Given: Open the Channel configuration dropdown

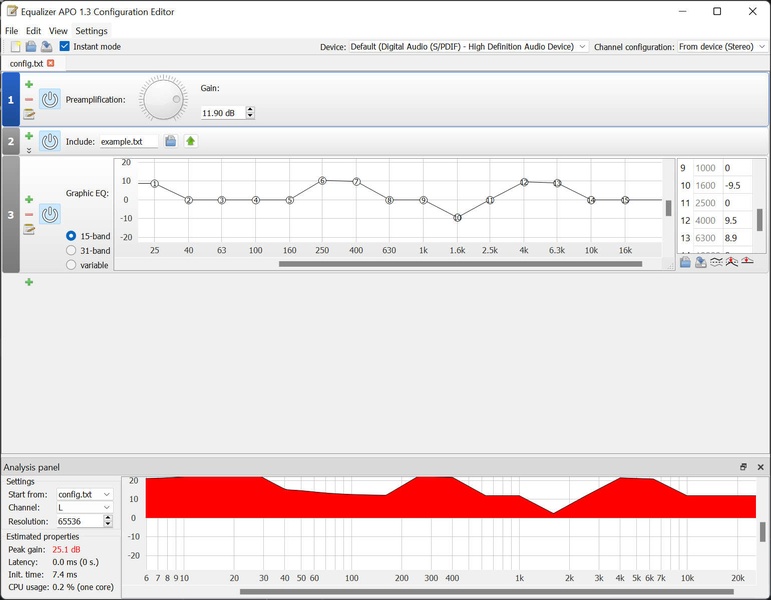Looking at the screenshot, I should pos(720,47).
